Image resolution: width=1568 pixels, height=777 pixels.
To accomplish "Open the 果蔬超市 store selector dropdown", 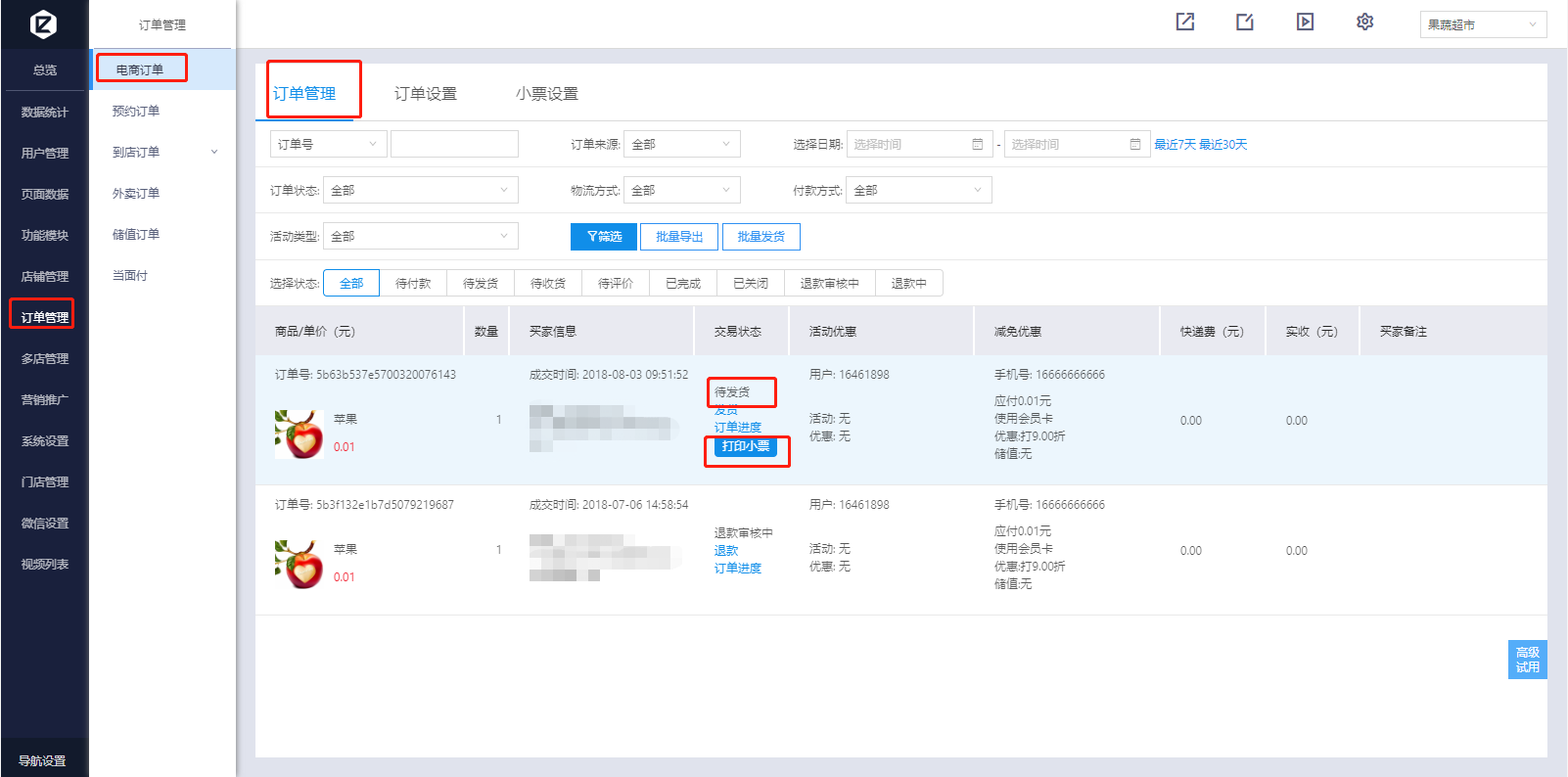I will (1483, 24).
